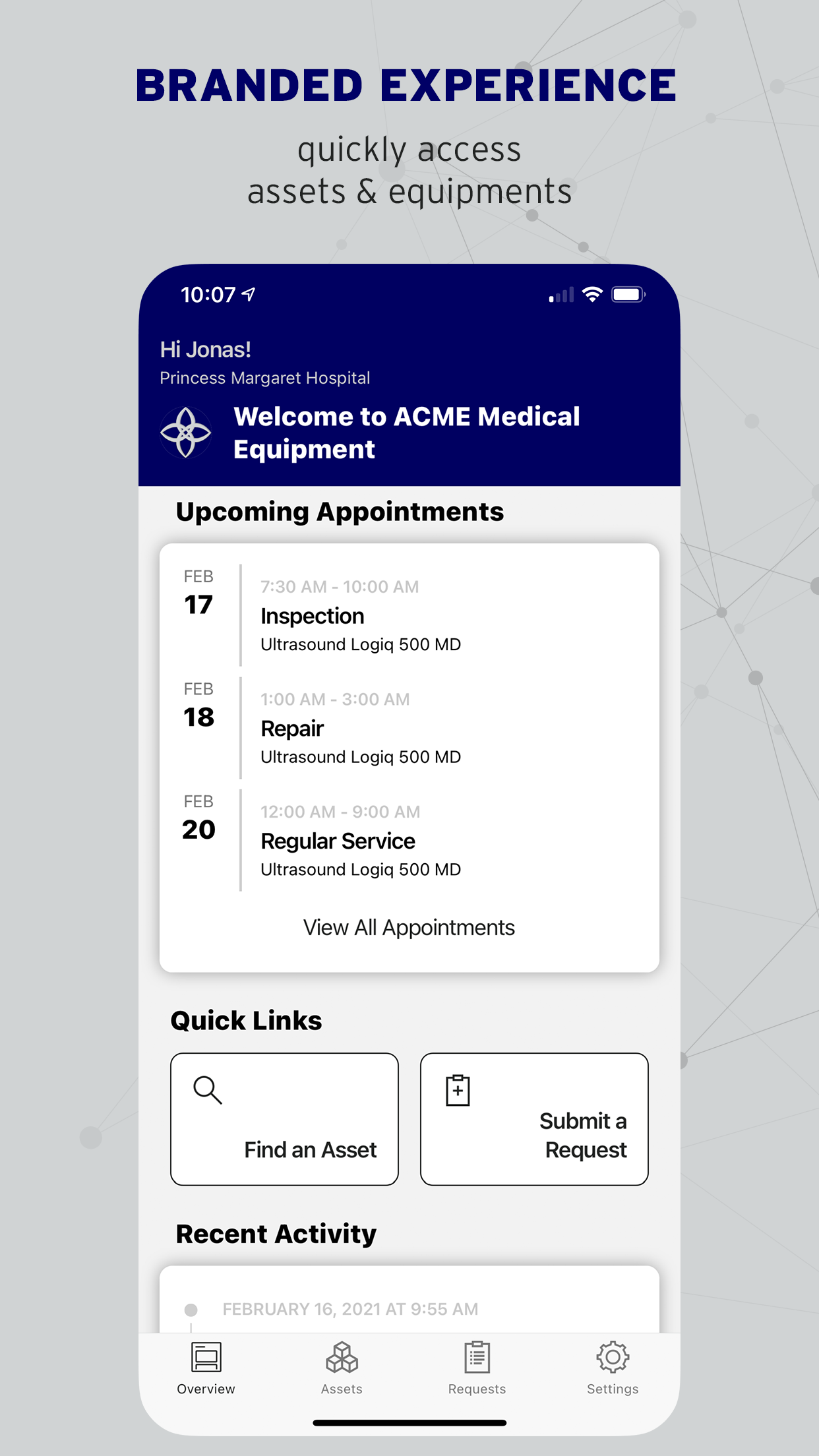
Task: Open the Find an Asset quick link
Action: coord(284,1118)
